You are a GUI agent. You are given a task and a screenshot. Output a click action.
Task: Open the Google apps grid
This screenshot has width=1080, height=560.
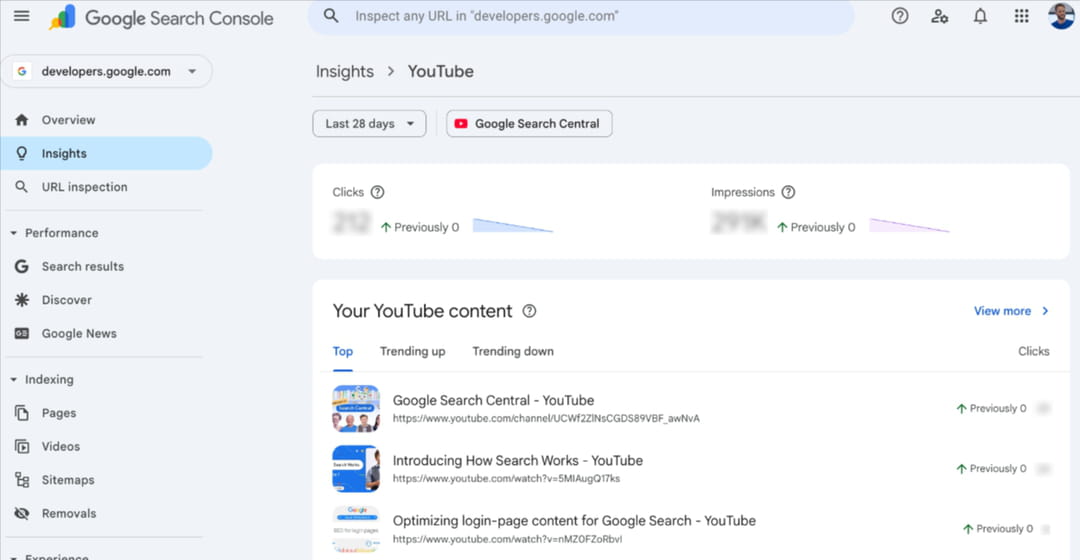point(1021,17)
